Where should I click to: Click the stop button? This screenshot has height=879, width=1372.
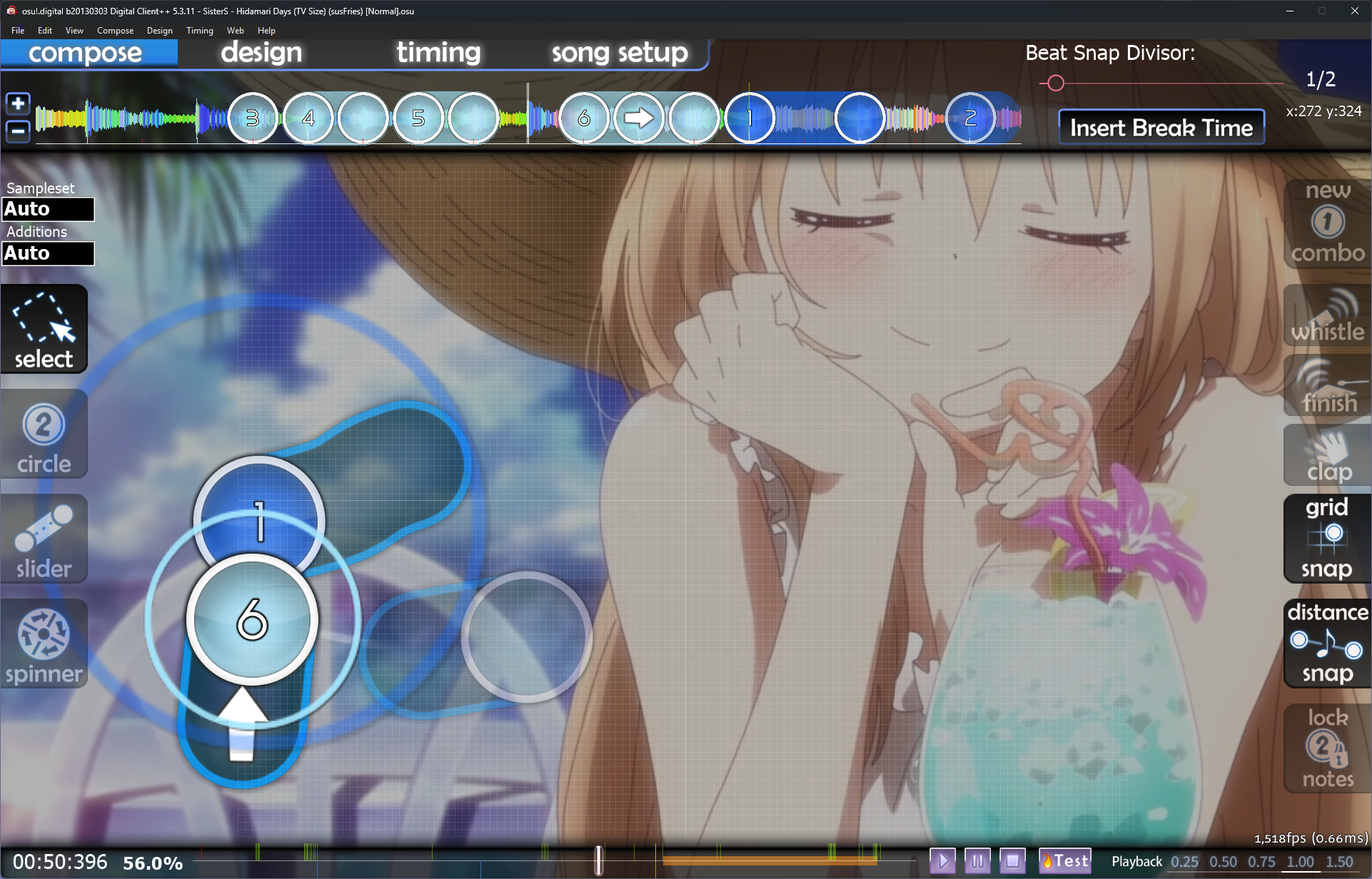[1012, 861]
